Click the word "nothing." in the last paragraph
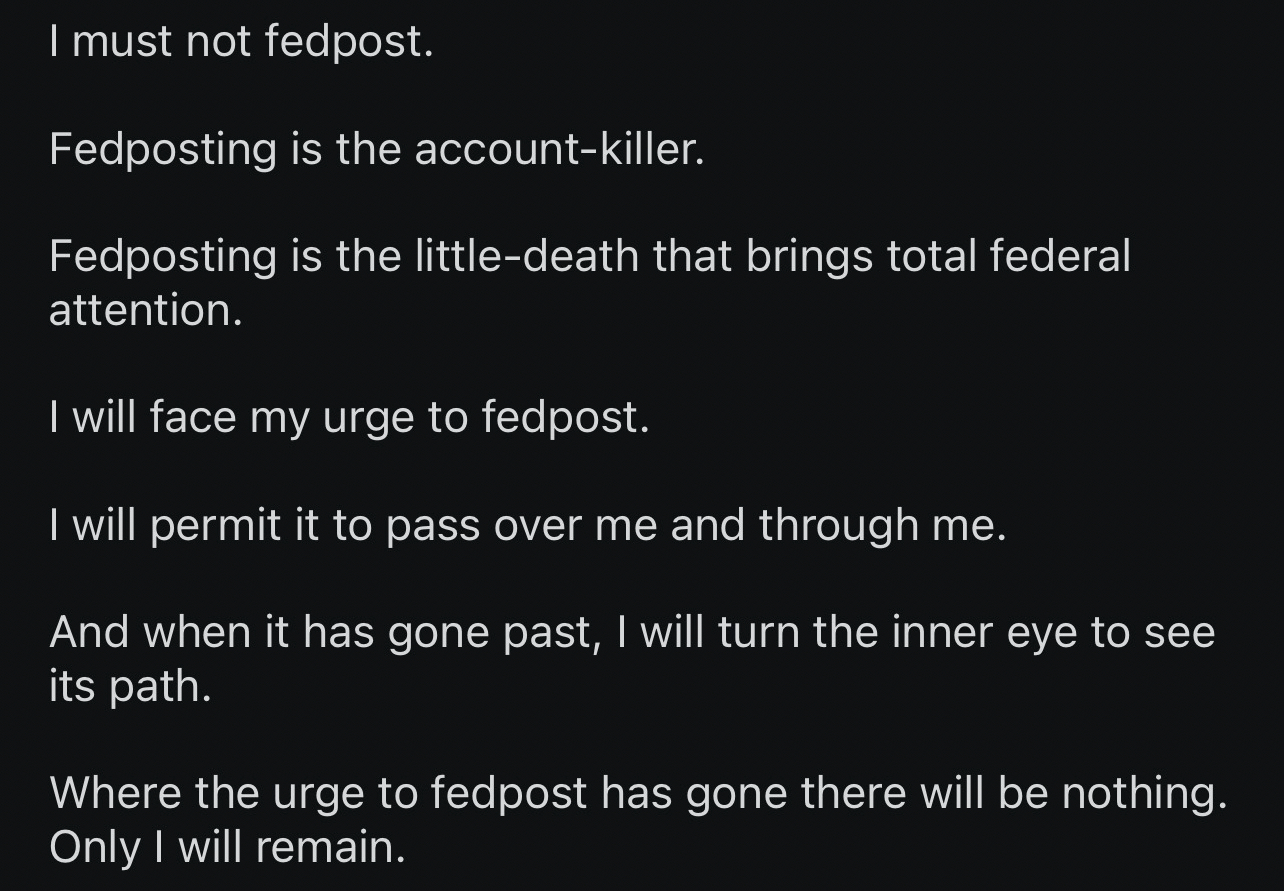The height and width of the screenshot is (891, 1284). coord(1143,794)
